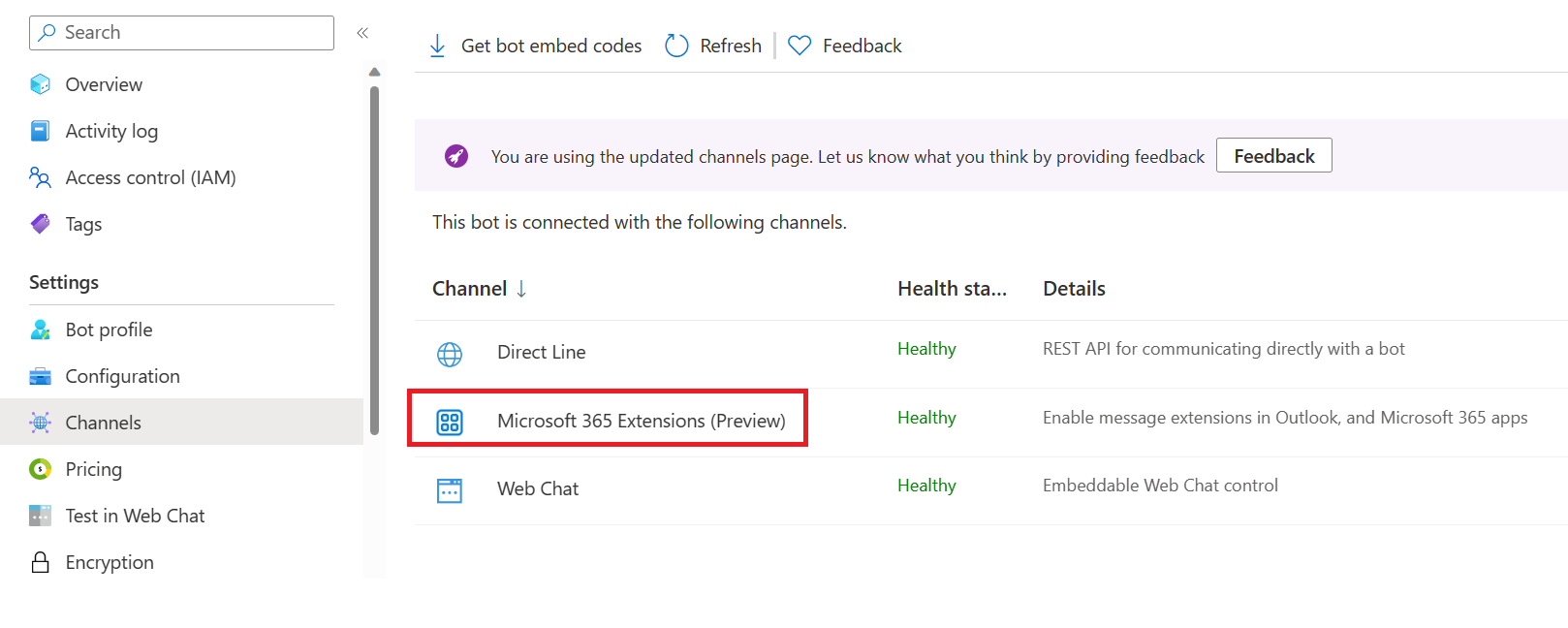Click the search magnifier icon
This screenshot has width=1568, height=628.
pyautogui.click(x=47, y=32)
